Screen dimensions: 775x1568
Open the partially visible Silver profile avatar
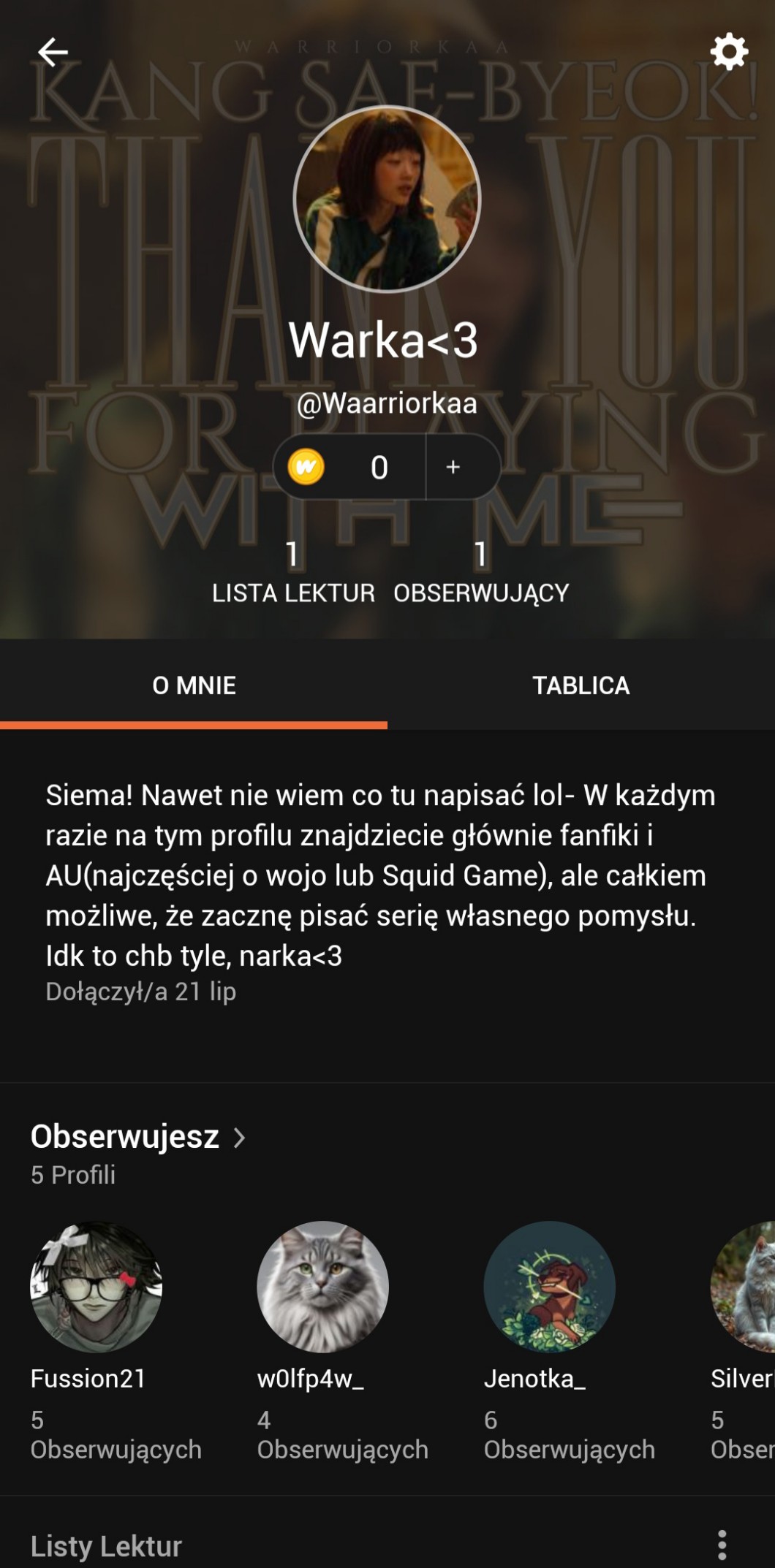[x=743, y=1287]
